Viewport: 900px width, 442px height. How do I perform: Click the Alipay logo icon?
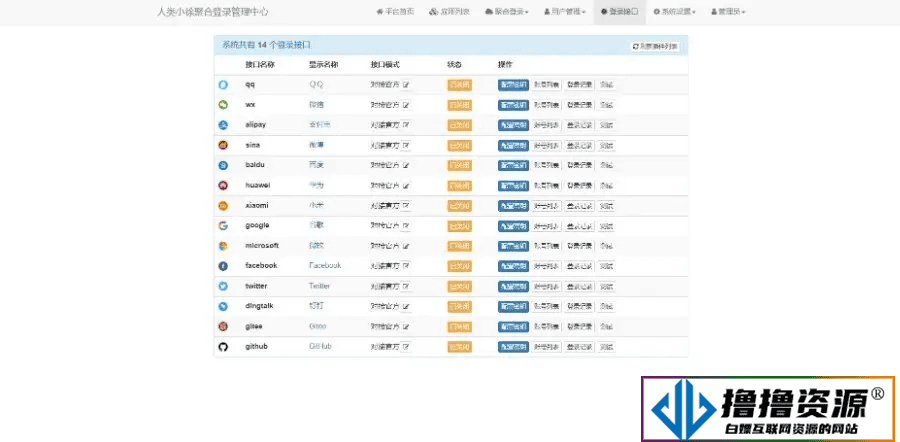coord(223,125)
